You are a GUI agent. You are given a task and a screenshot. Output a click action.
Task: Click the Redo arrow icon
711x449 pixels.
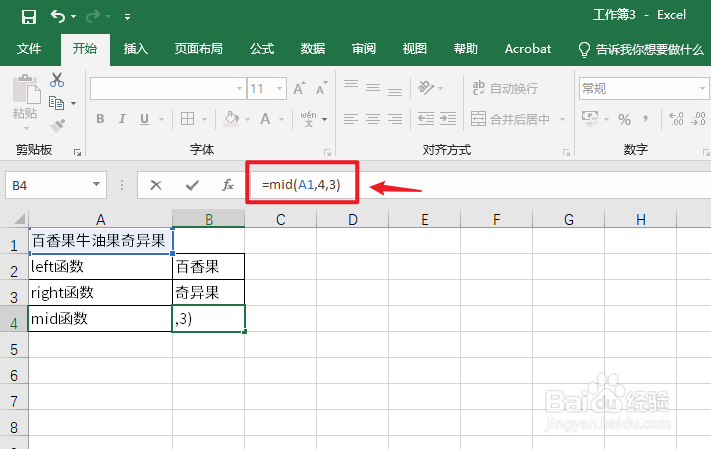(x=93, y=17)
